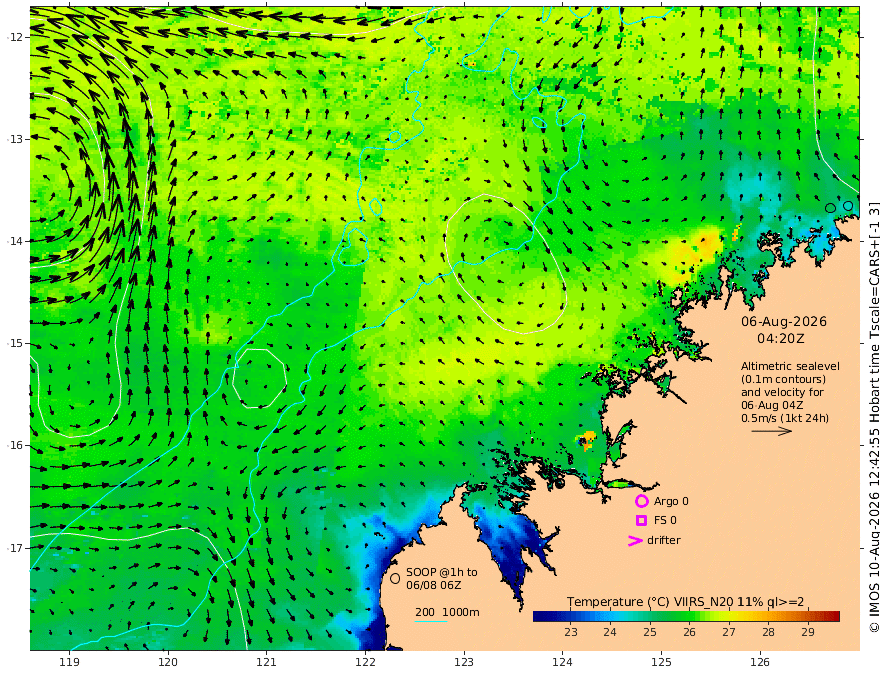Click longitude axis label 124
The height and width of the screenshot is (680, 880).
click(x=562, y=663)
